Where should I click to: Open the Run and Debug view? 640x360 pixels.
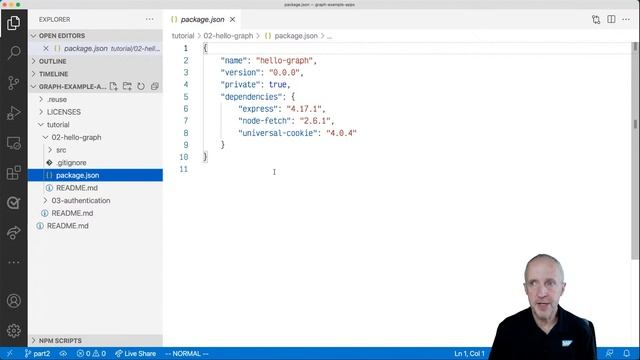pyautogui.click(x=13, y=113)
